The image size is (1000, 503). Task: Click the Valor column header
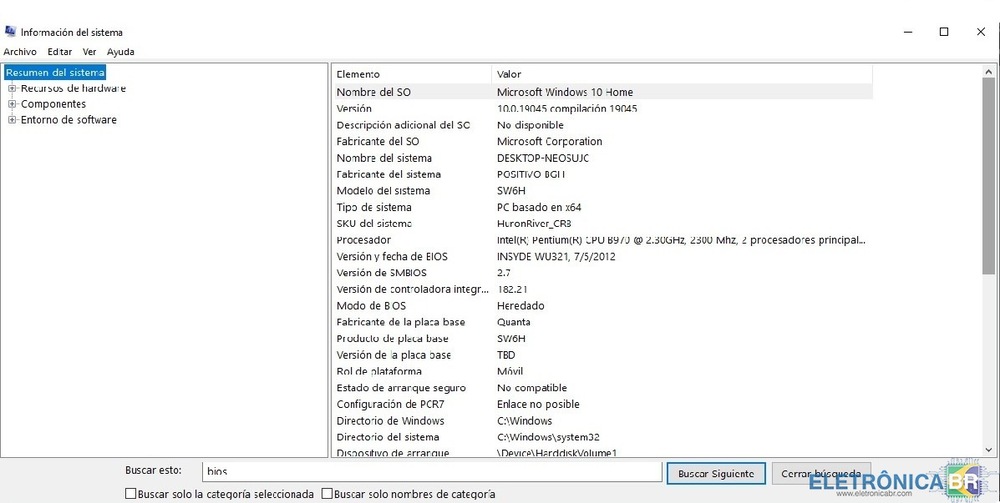coord(680,74)
